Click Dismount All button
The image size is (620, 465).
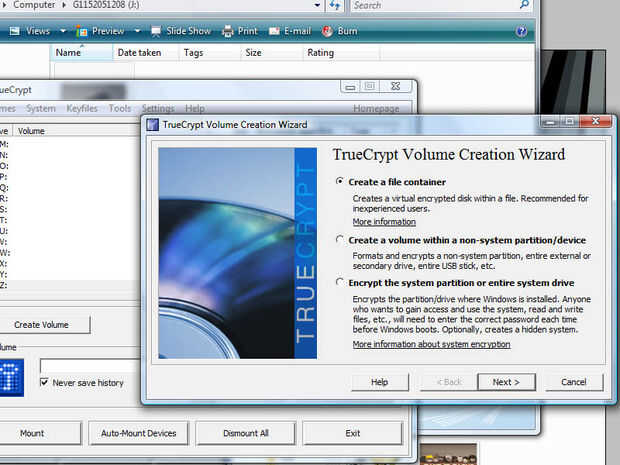pos(246,433)
